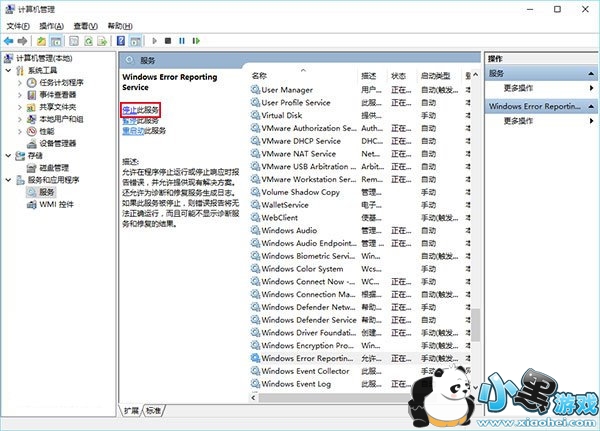The image size is (600, 431).
Task: Click the Refresh toolbar icon
Action: click(88, 41)
